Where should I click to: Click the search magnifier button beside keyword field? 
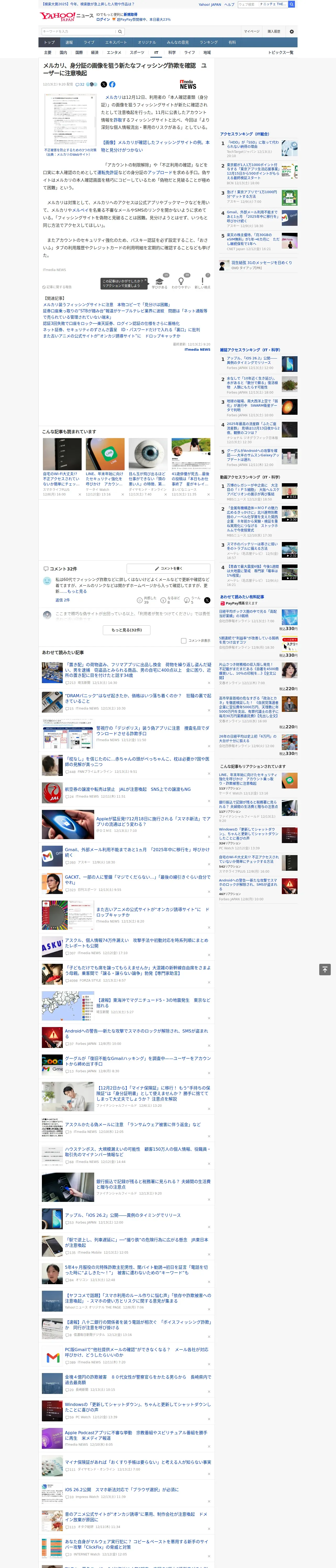click(x=120, y=32)
